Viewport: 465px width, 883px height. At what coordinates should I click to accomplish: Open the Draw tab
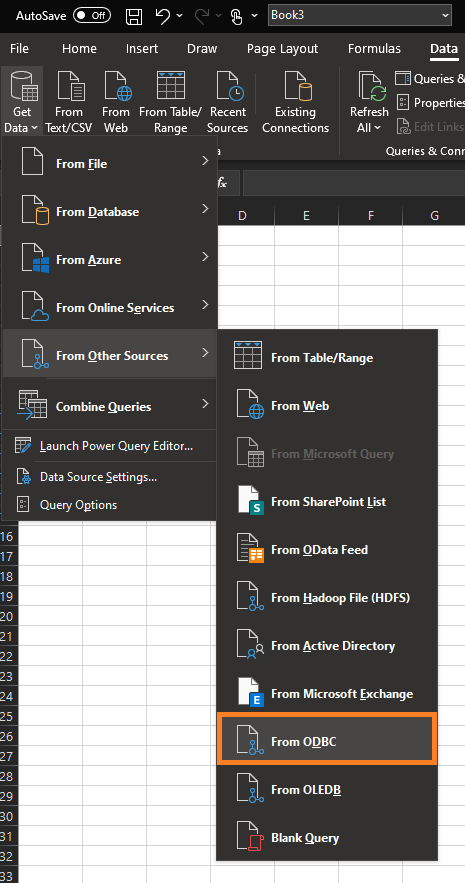pyautogui.click(x=202, y=48)
